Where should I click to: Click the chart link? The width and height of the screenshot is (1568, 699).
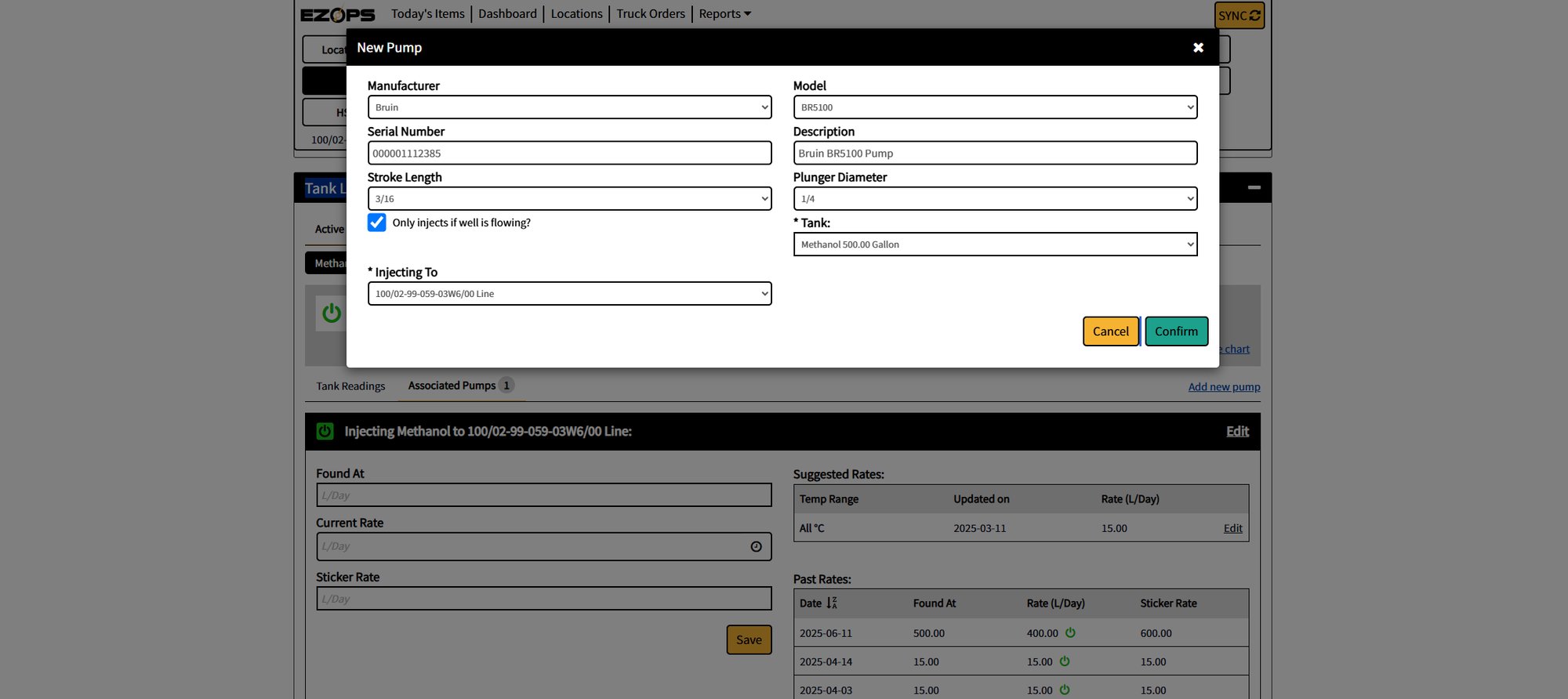[x=1236, y=349]
